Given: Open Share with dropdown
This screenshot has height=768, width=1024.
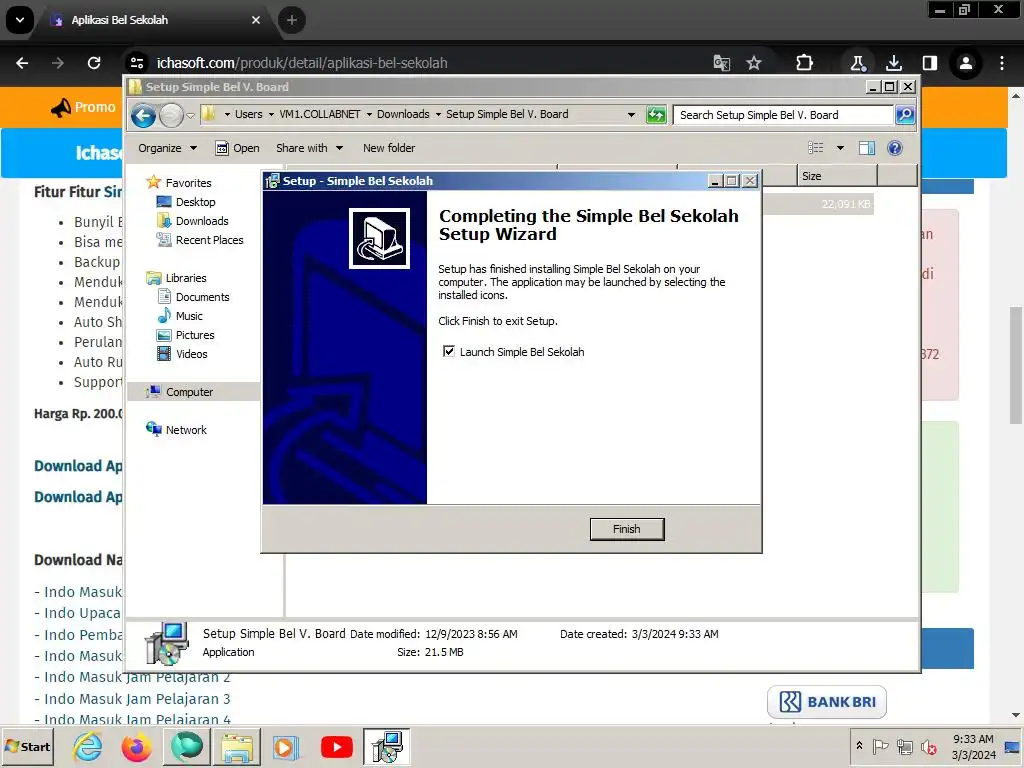Looking at the screenshot, I should [x=309, y=148].
